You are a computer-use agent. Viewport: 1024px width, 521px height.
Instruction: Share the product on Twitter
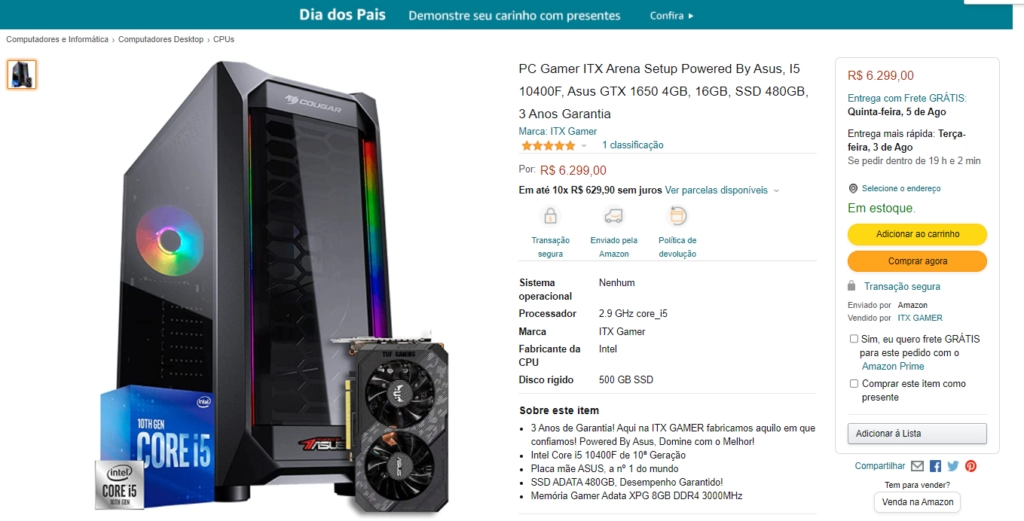[953, 466]
